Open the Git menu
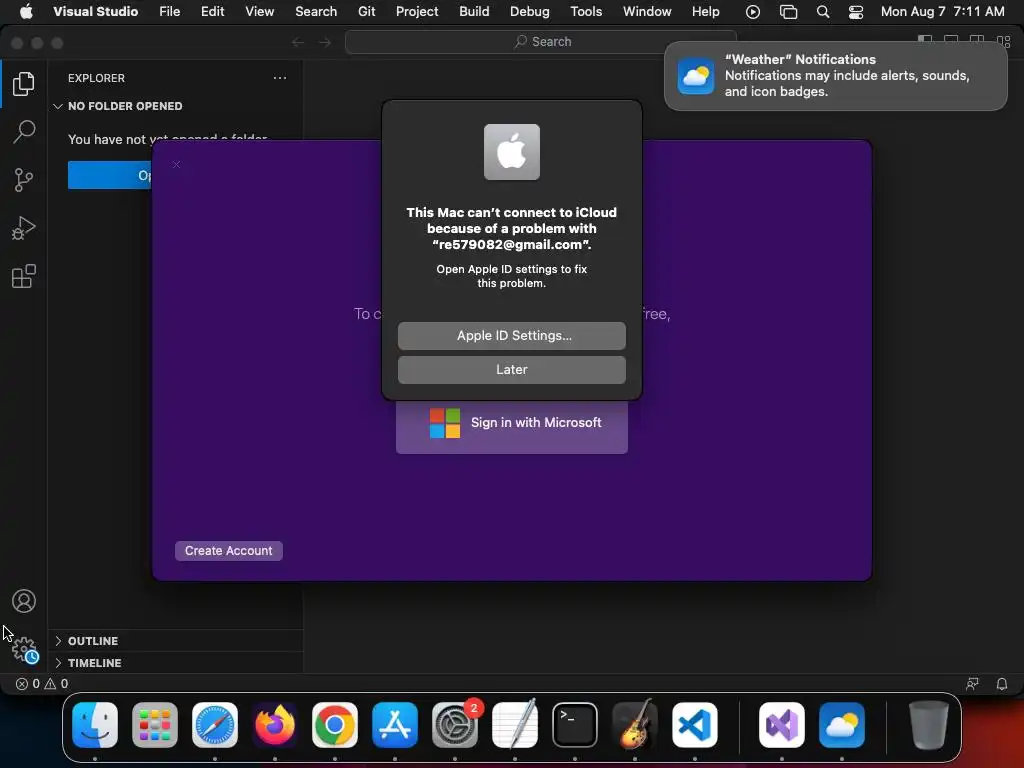Image resolution: width=1024 pixels, height=768 pixels. (x=366, y=11)
